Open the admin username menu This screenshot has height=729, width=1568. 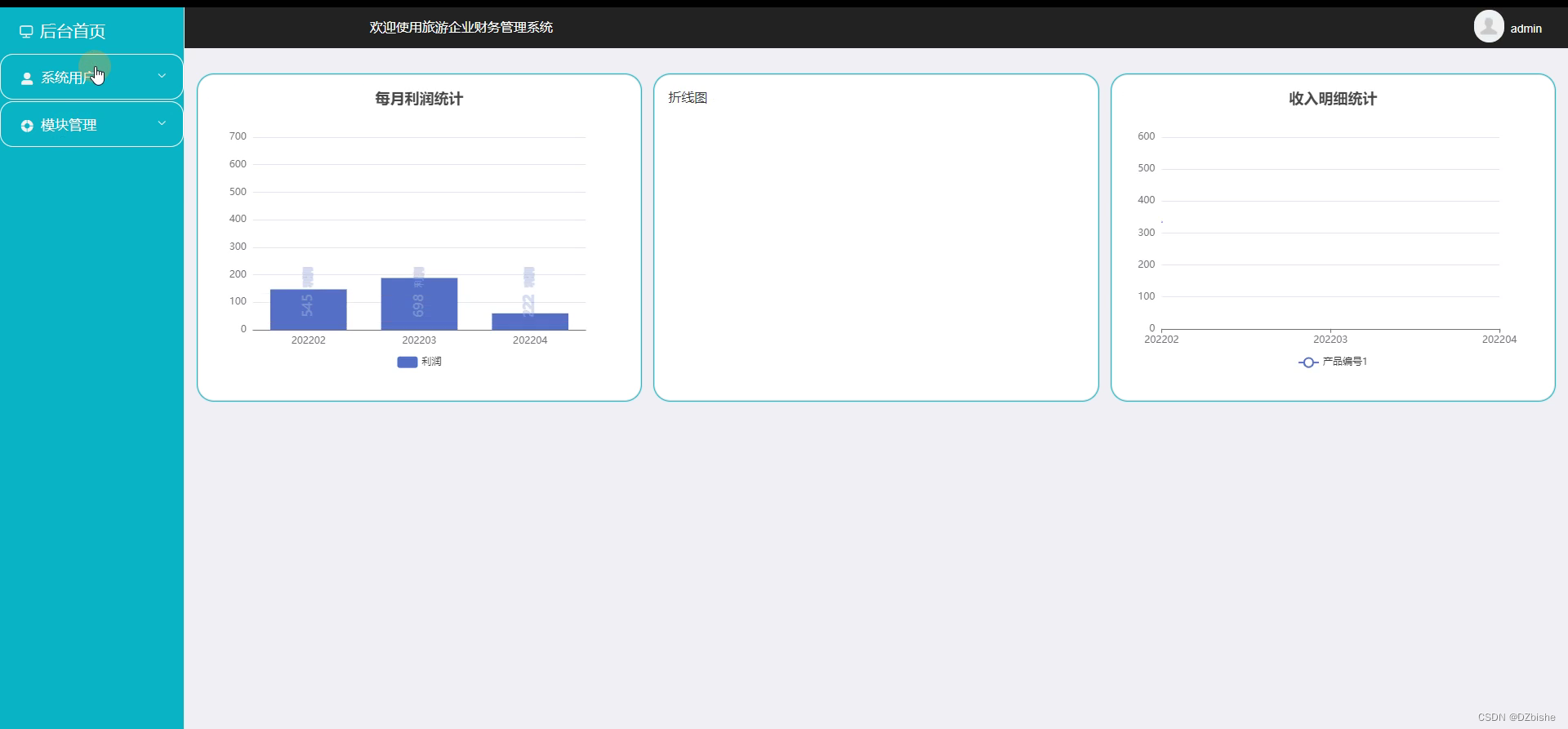(x=1526, y=29)
